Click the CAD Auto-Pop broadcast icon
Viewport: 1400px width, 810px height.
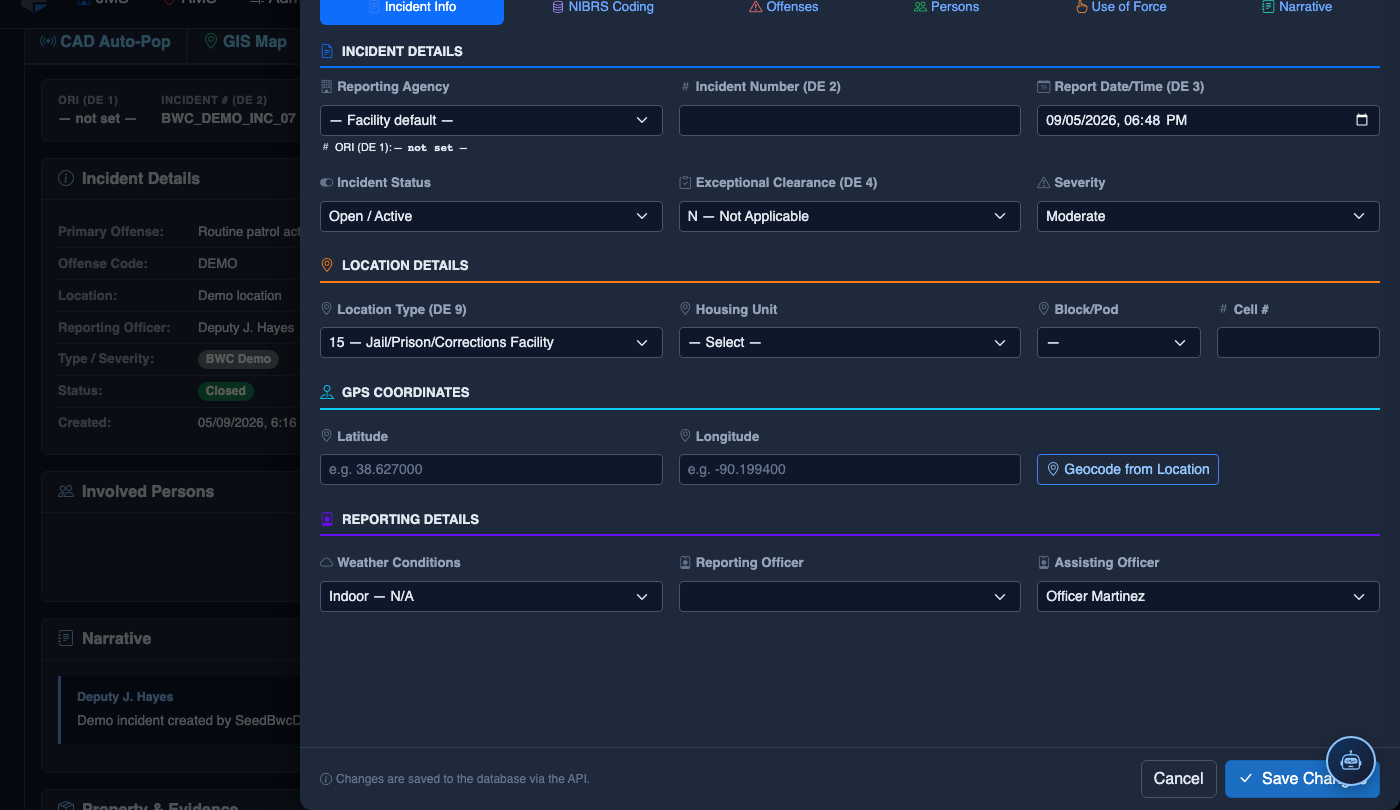point(47,41)
